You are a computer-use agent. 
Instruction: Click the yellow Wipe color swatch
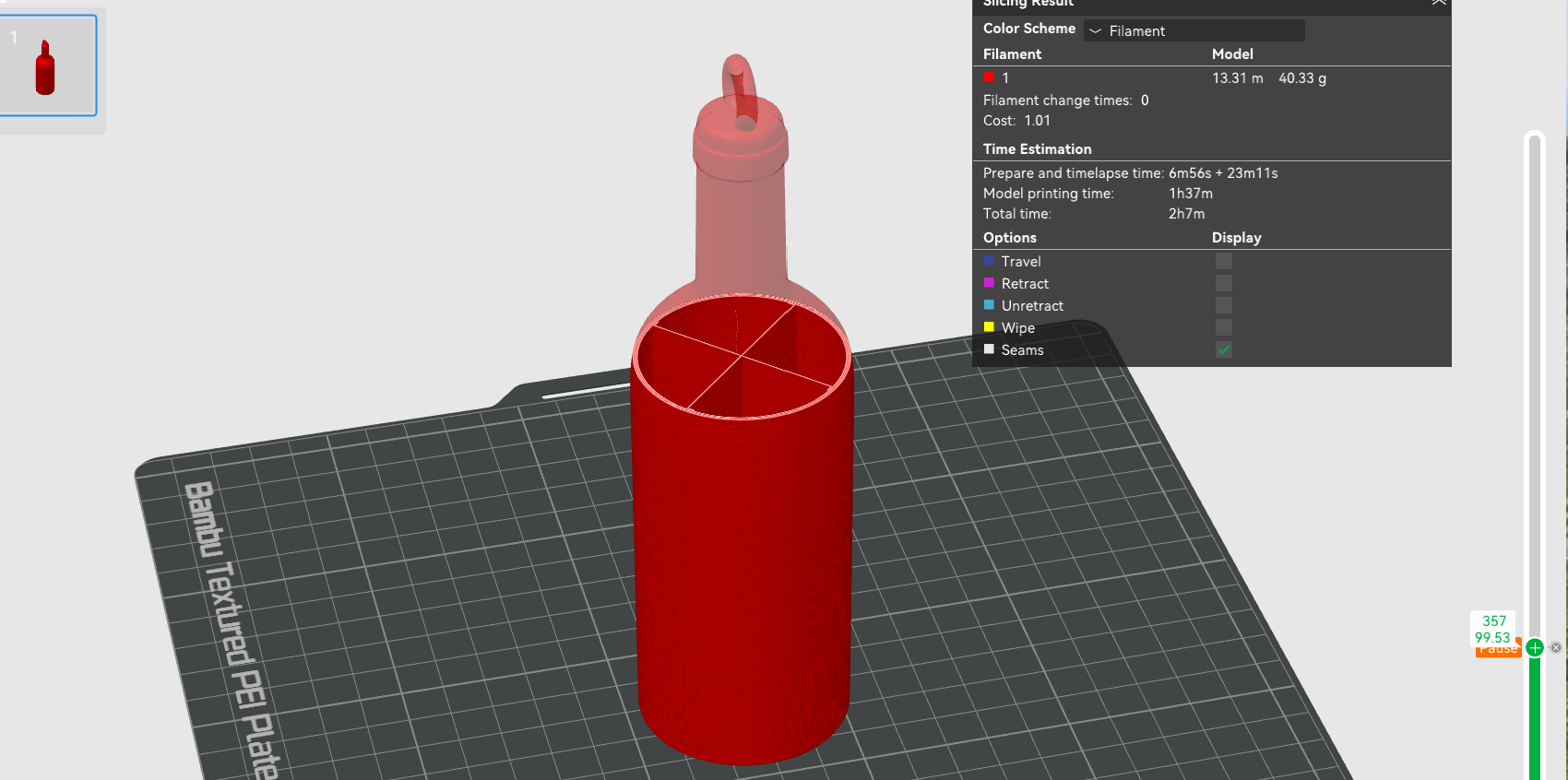tap(989, 327)
